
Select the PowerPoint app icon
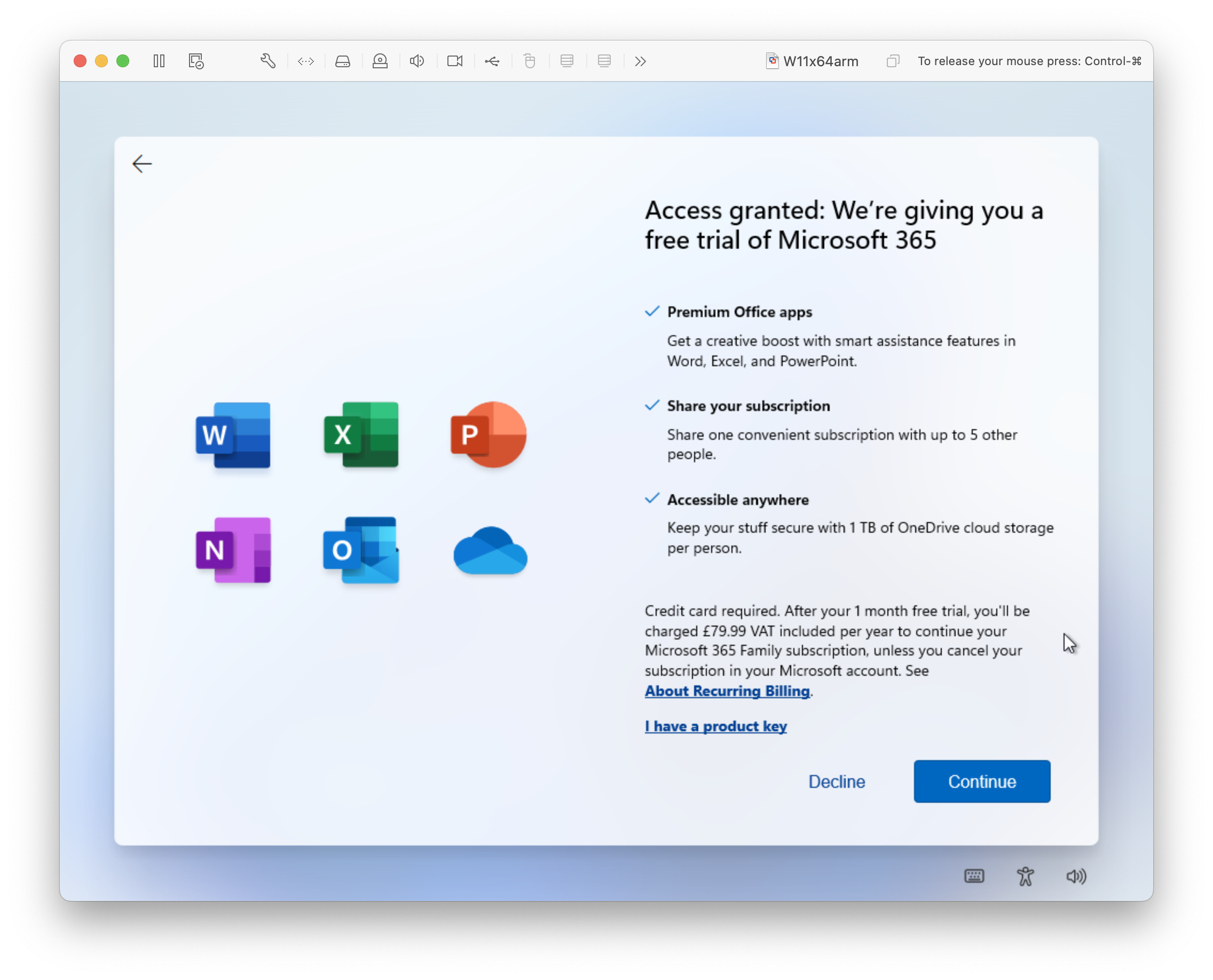(489, 436)
